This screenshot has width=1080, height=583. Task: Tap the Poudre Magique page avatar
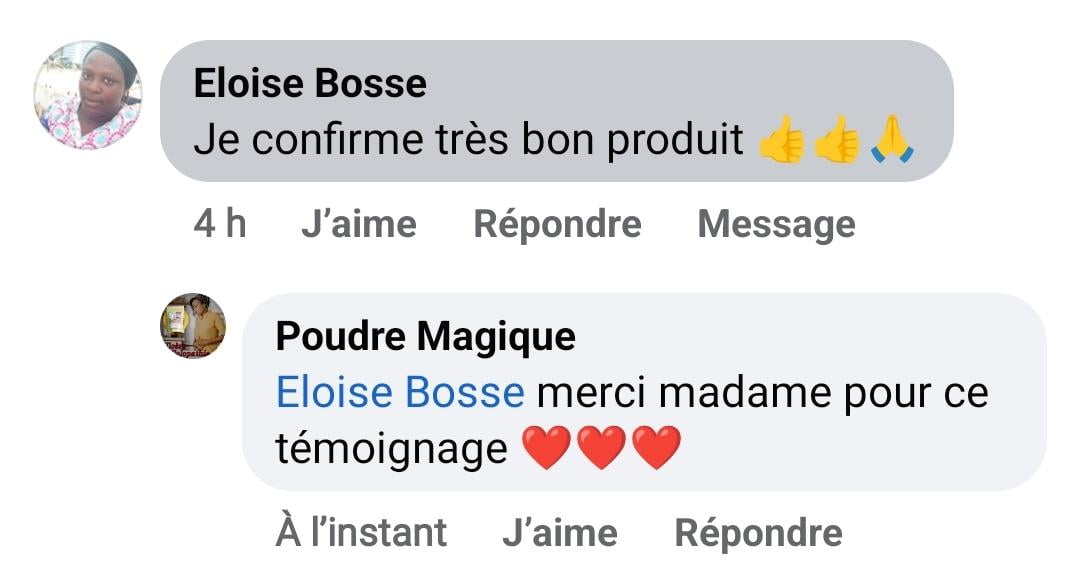pyautogui.click(x=193, y=326)
